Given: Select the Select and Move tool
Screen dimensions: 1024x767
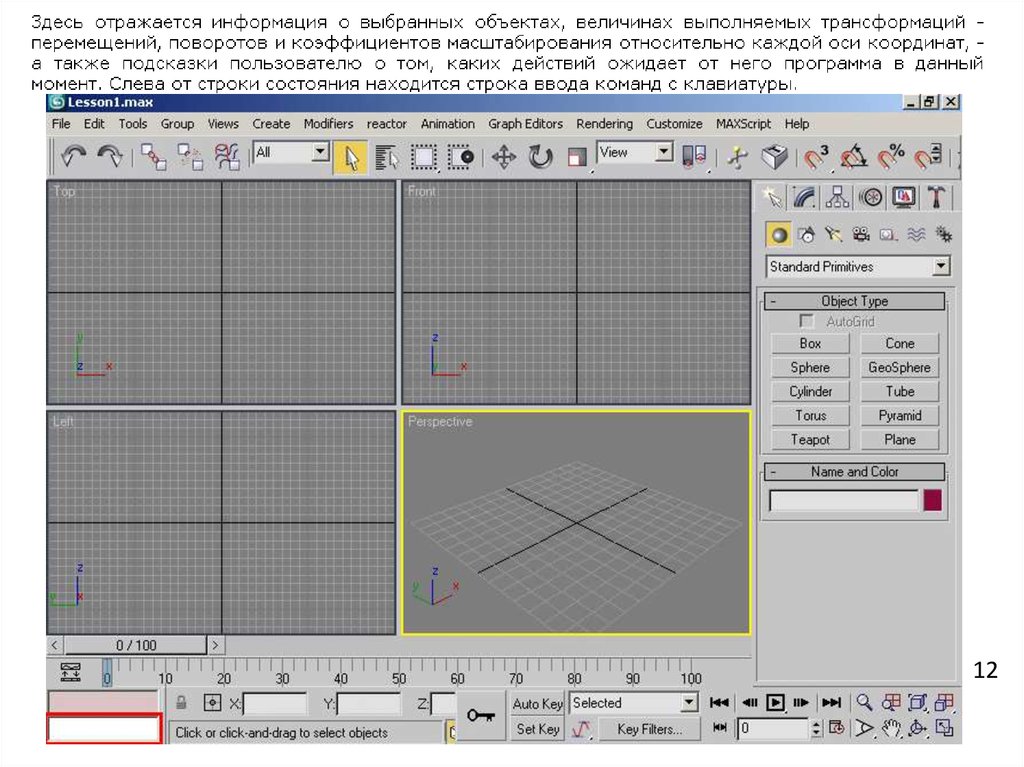Looking at the screenshot, I should [504, 157].
